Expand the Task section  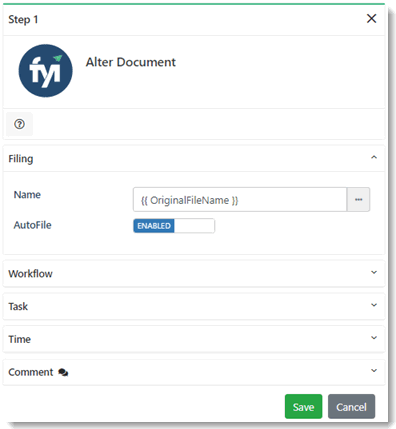tap(374, 305)
